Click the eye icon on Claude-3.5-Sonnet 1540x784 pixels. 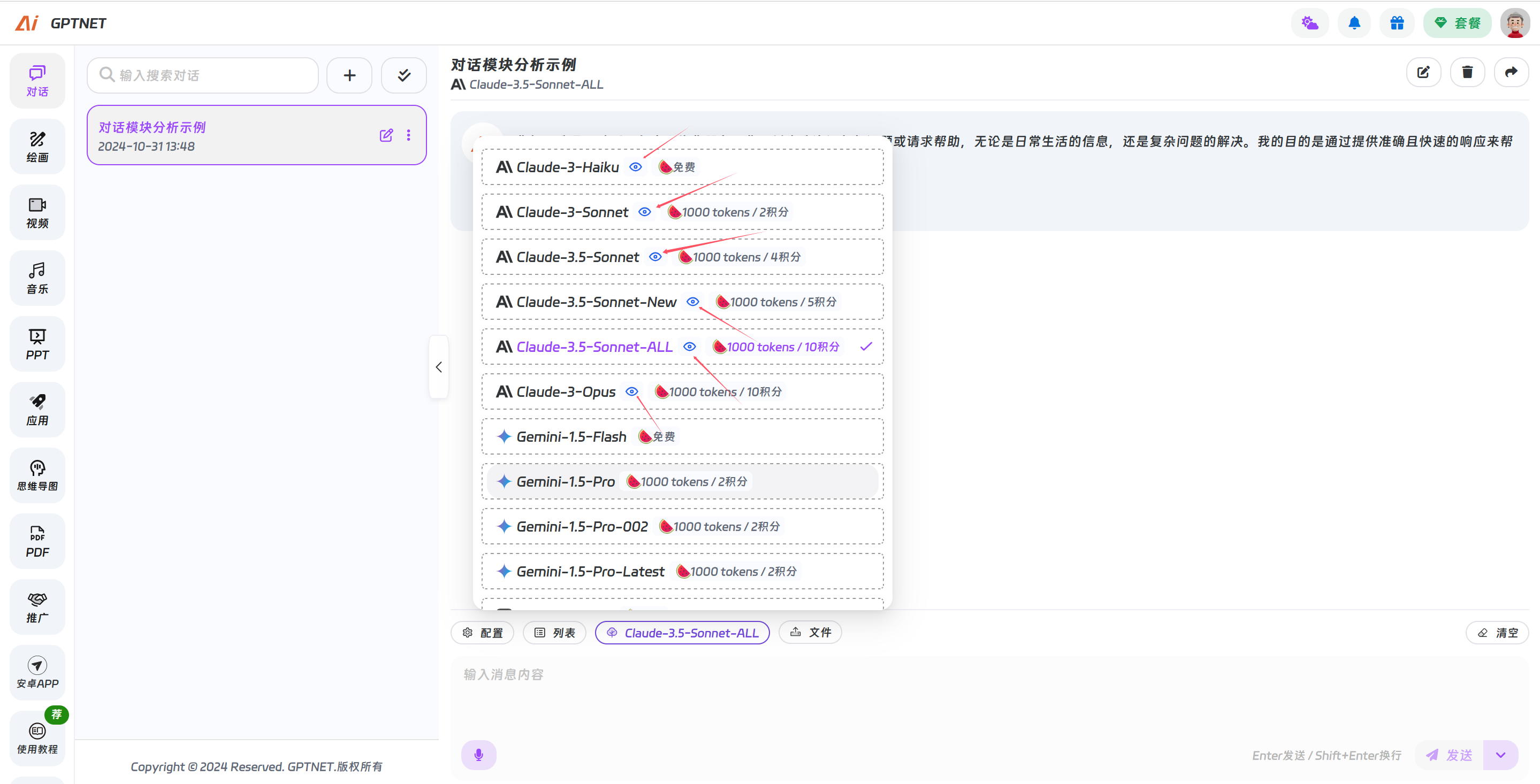pos(655,257)
